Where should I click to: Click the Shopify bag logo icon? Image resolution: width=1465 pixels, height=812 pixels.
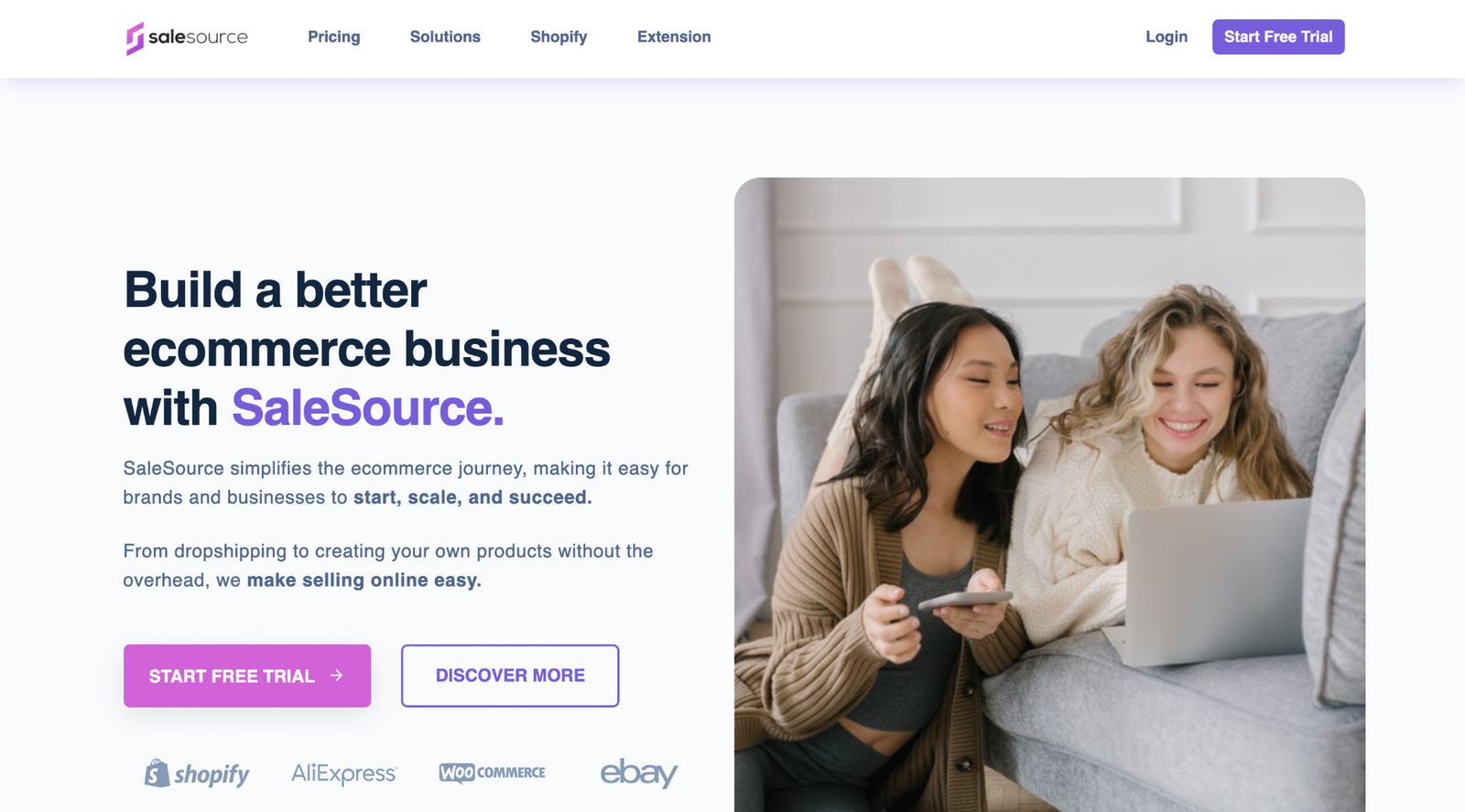click(157, 774)
